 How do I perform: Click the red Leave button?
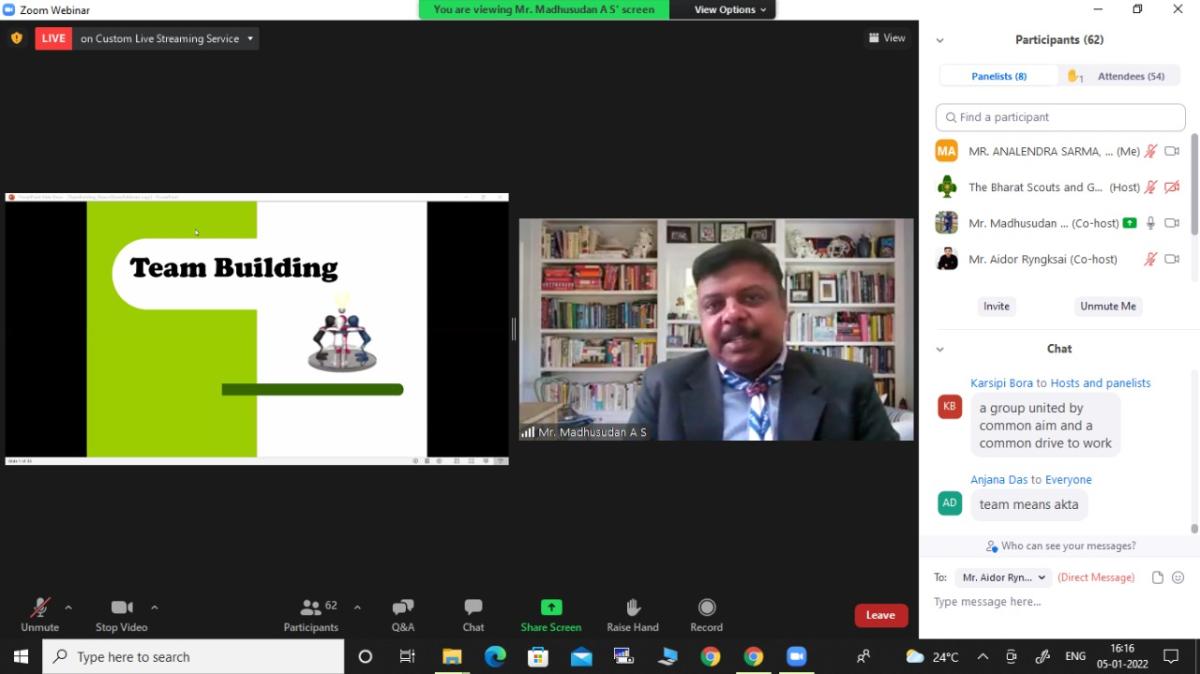(x=880, y=616)
